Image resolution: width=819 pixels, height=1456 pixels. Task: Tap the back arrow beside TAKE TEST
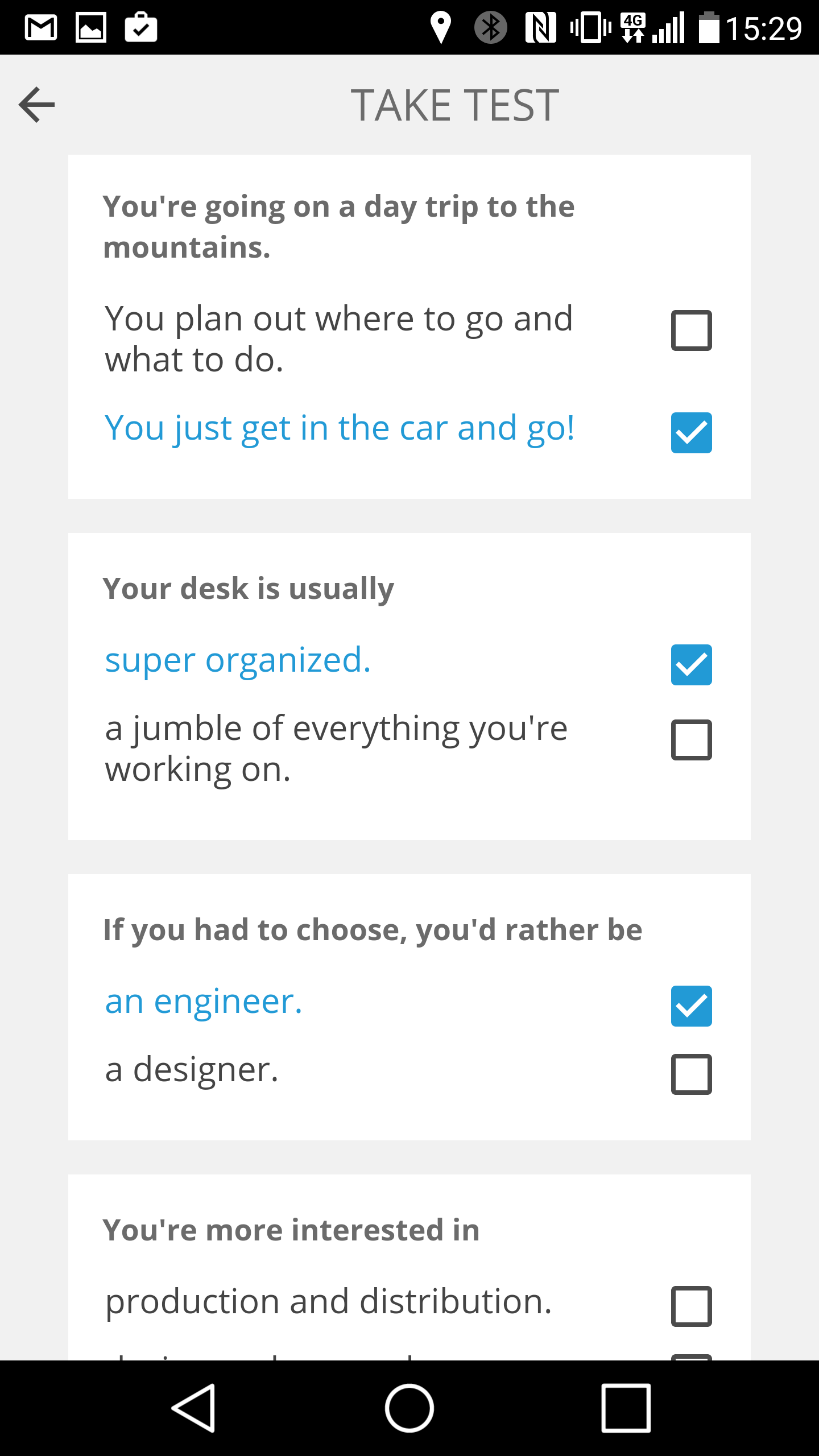pyautogui.click(x=37, y=105)
